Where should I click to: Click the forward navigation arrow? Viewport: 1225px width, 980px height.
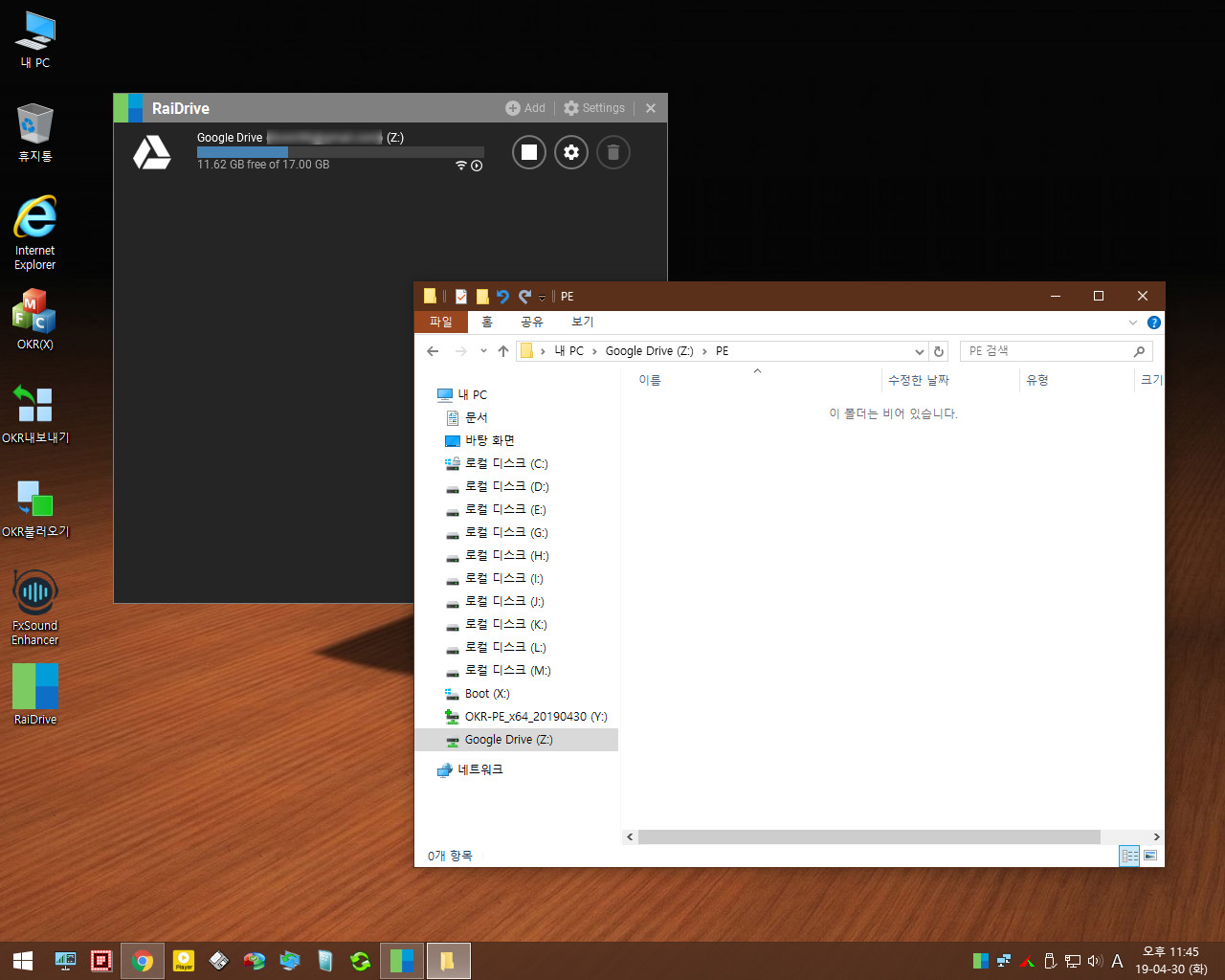point(461,351)
